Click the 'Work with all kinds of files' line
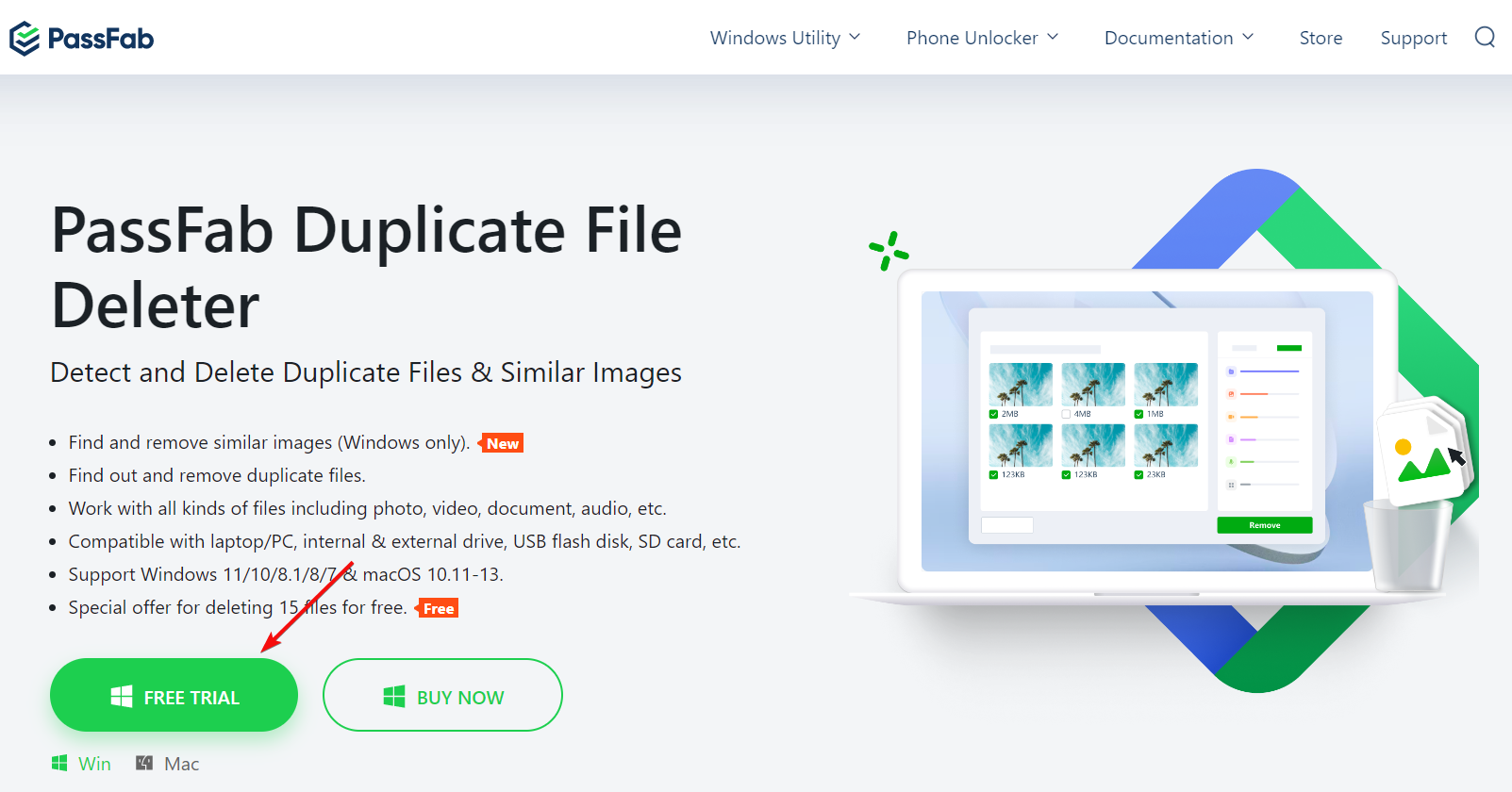 coord(368,508)
